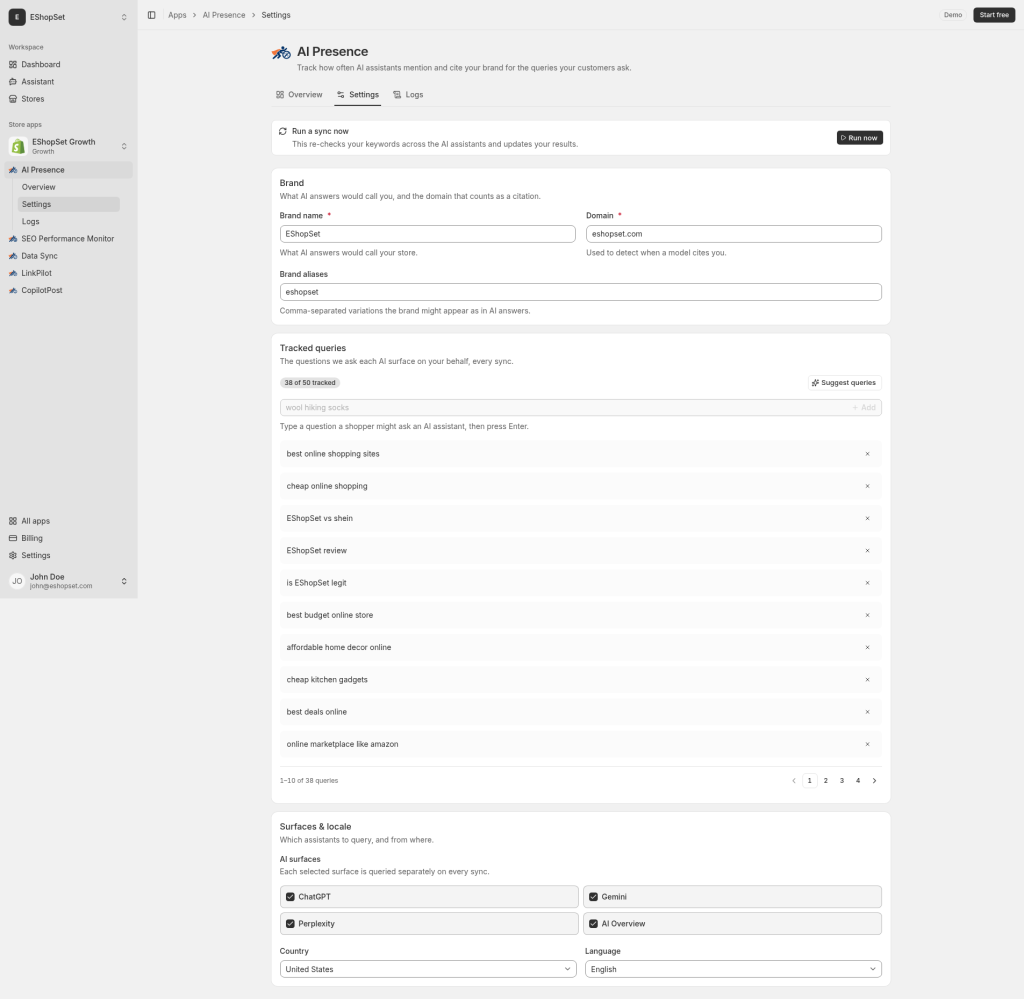The height and width of the screenshot is (999, 1024).
Task: Remove query 'best deals online'
Action: point(867,712)
